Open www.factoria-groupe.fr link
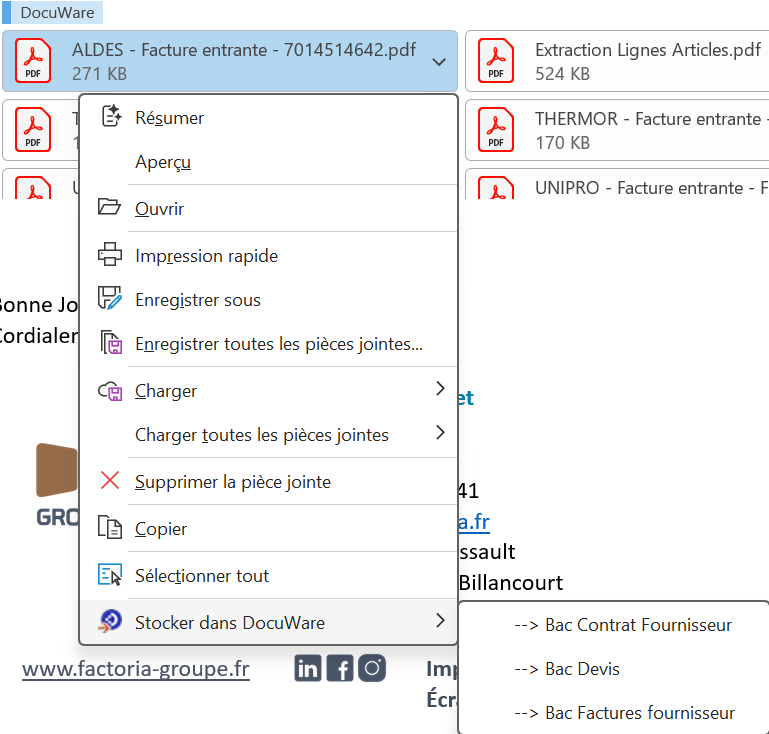The image size is (769, 734). (136, 668)
